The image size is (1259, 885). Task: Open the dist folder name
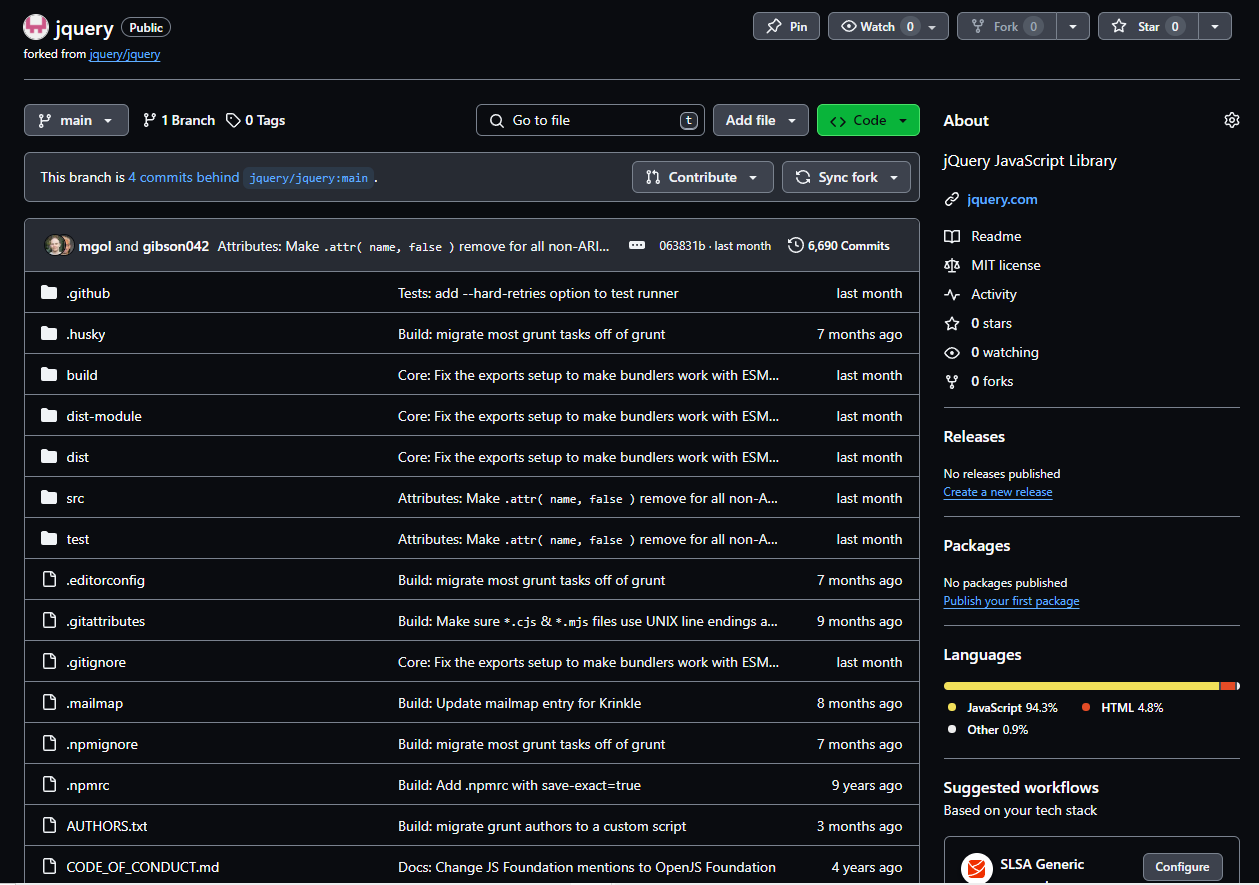(x=78, y=457)
